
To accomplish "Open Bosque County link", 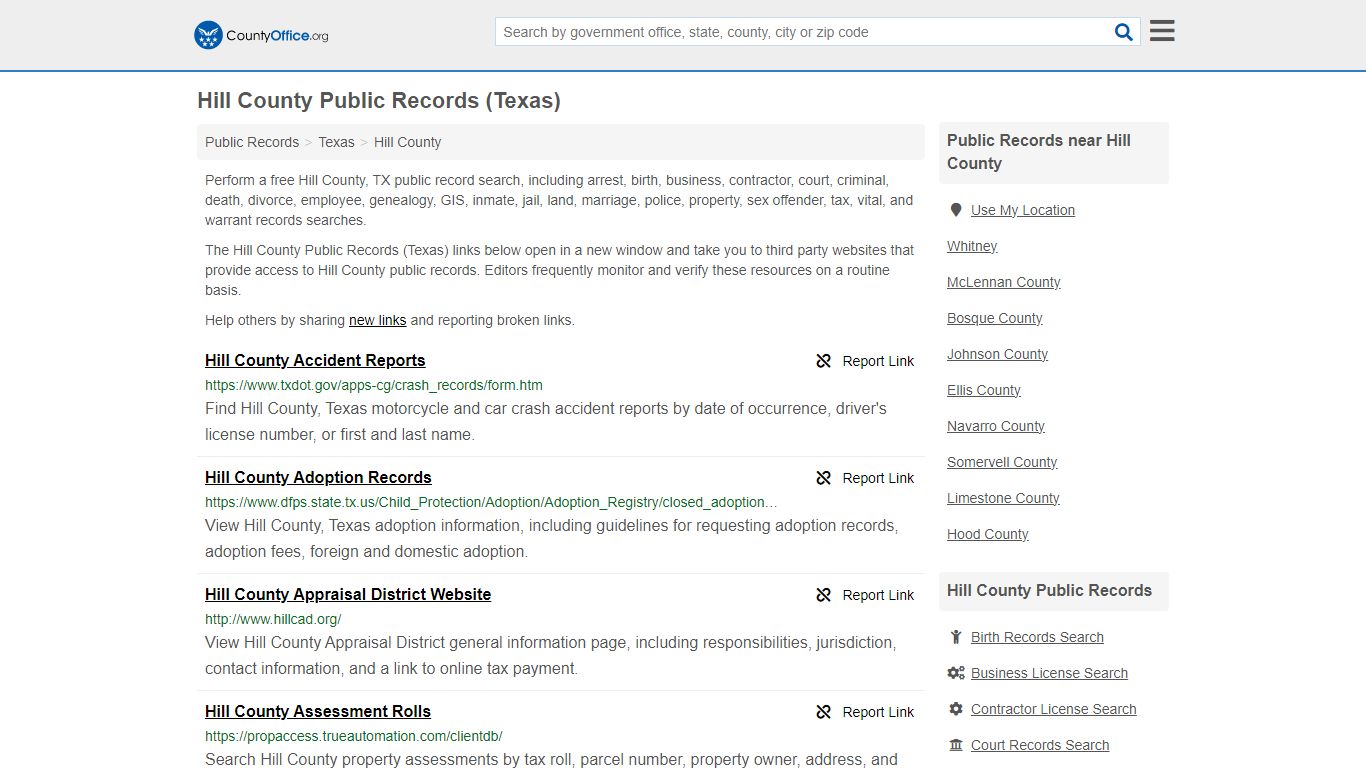I will tap(994, 318).
